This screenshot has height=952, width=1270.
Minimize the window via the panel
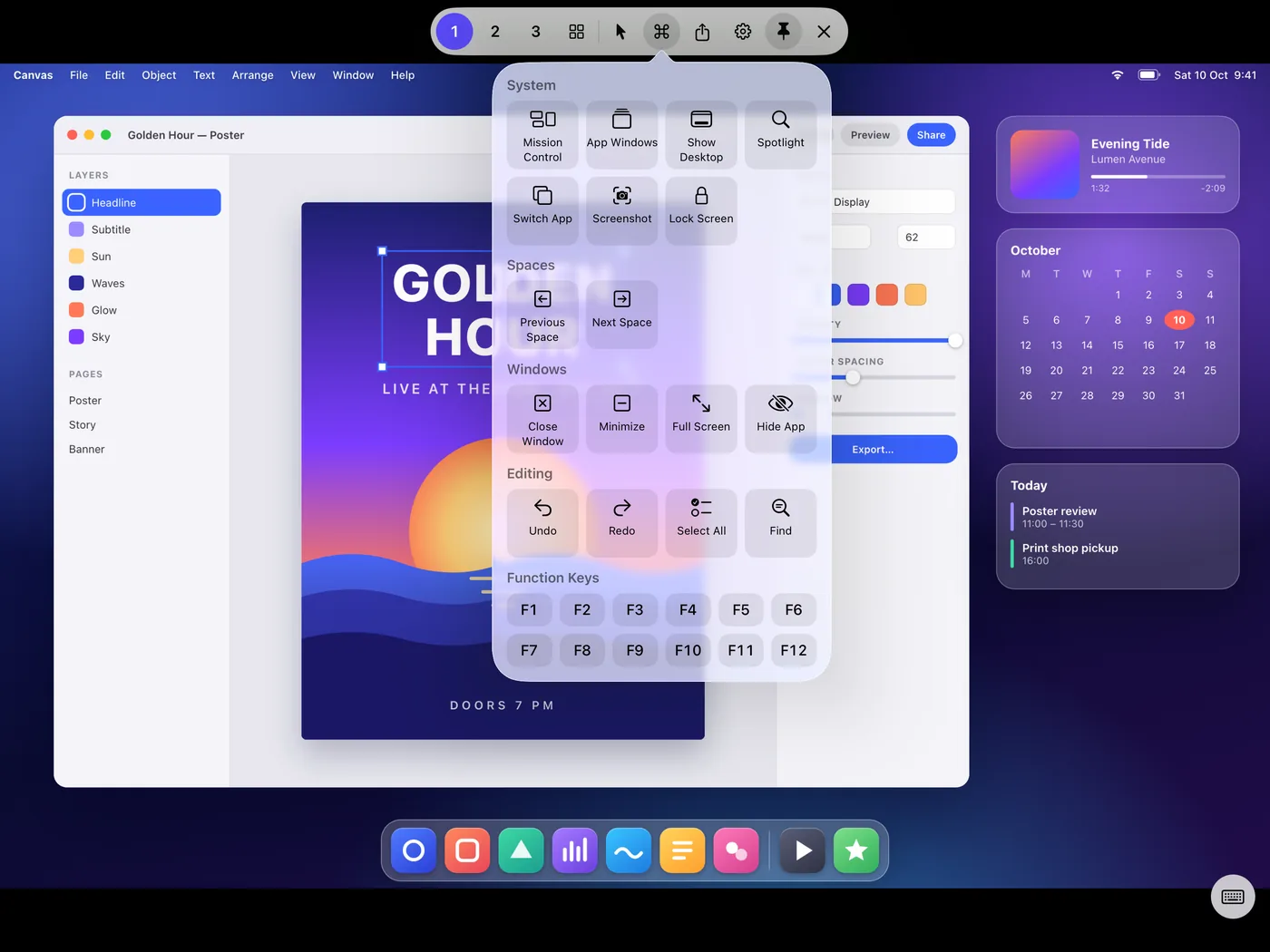click(622, 419)
